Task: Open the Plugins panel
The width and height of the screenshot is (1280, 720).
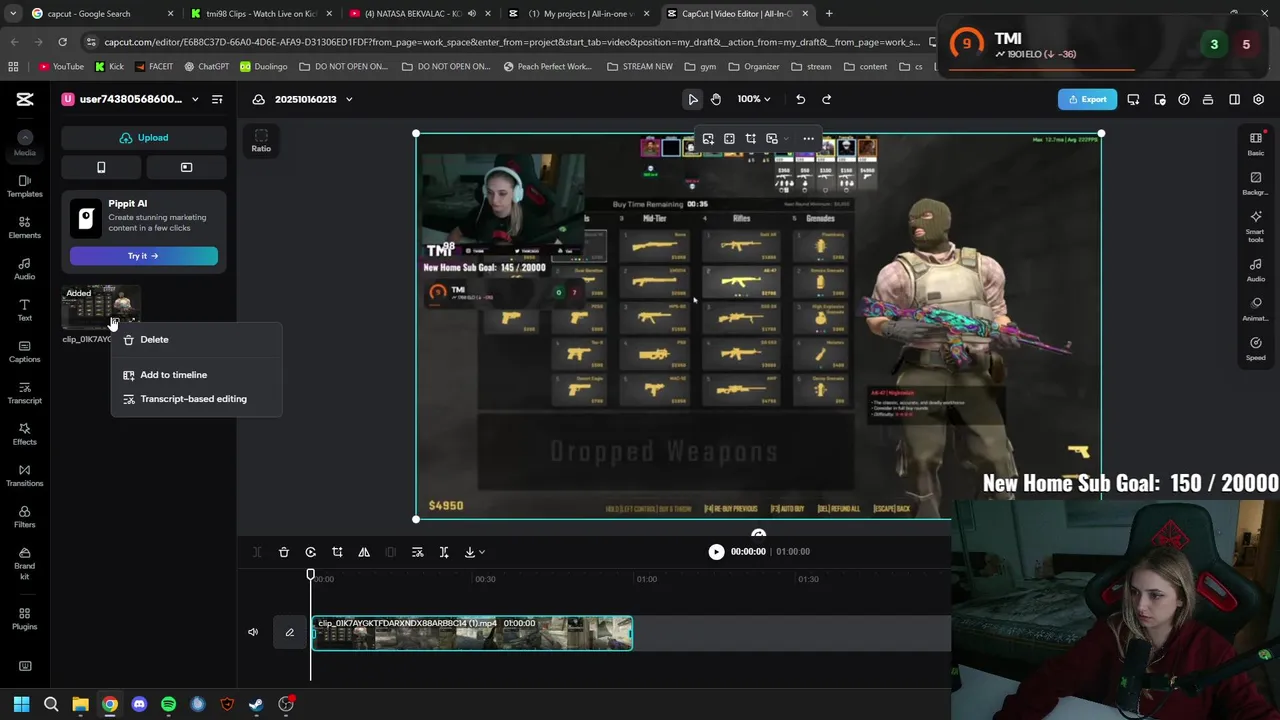Action: coord(25,619)
